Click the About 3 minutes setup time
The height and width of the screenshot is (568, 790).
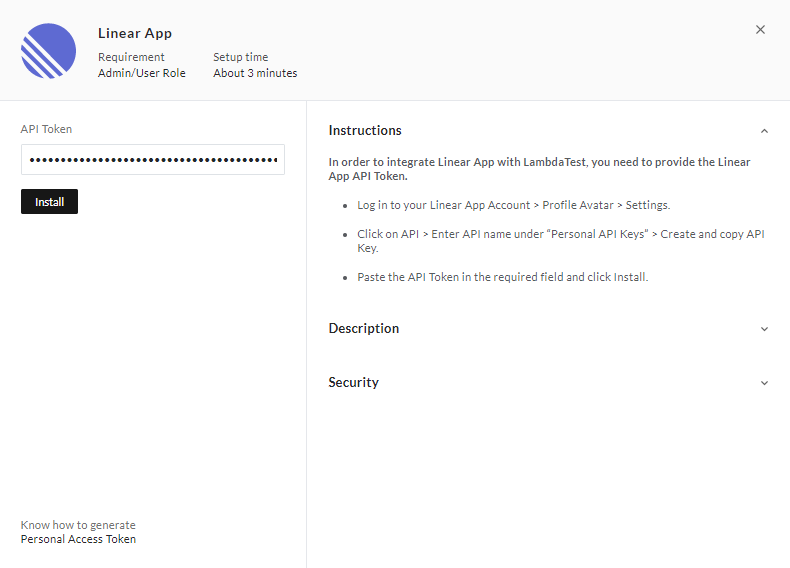[x=255, y=73]
